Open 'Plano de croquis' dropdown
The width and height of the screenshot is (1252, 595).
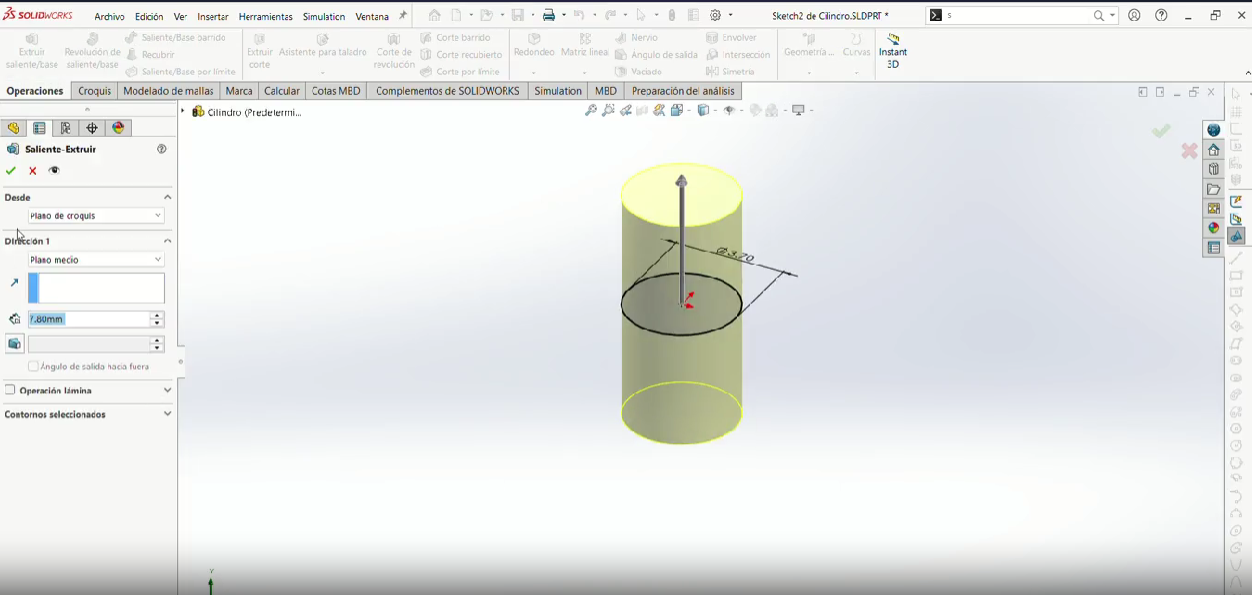tap(96, 216)
